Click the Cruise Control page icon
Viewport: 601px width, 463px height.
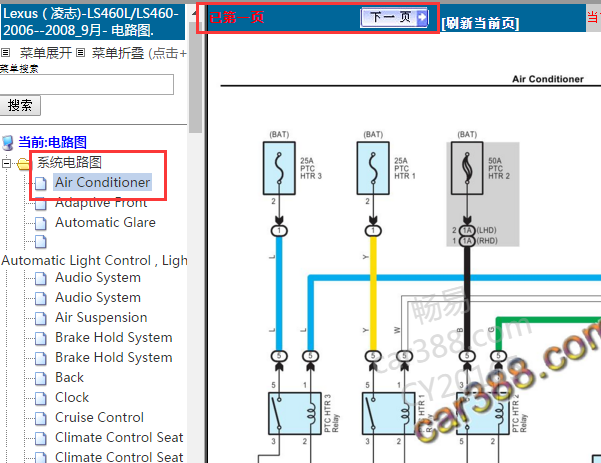[41, 418]
